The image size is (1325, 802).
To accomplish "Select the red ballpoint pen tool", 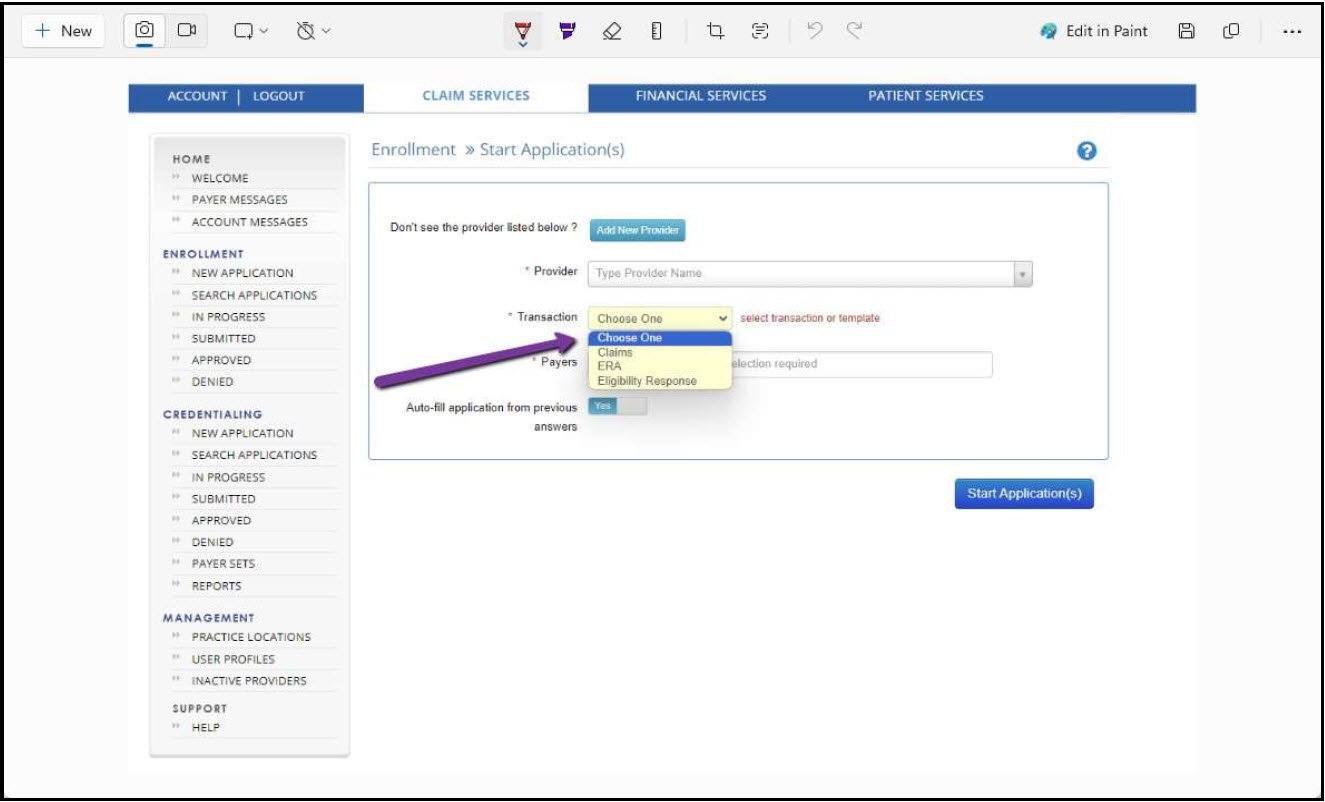I will (x=523, y=31).
